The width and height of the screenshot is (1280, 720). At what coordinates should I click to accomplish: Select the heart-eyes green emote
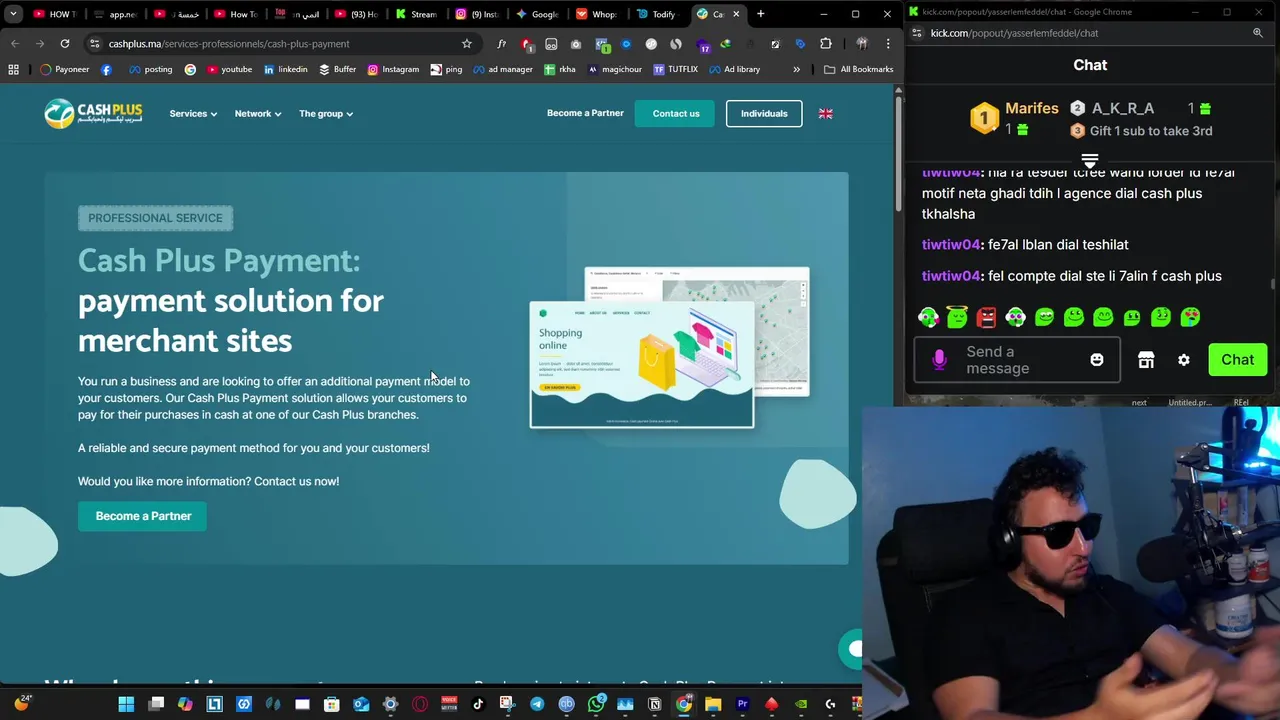pyautogui.click(x=1190, y=317)
